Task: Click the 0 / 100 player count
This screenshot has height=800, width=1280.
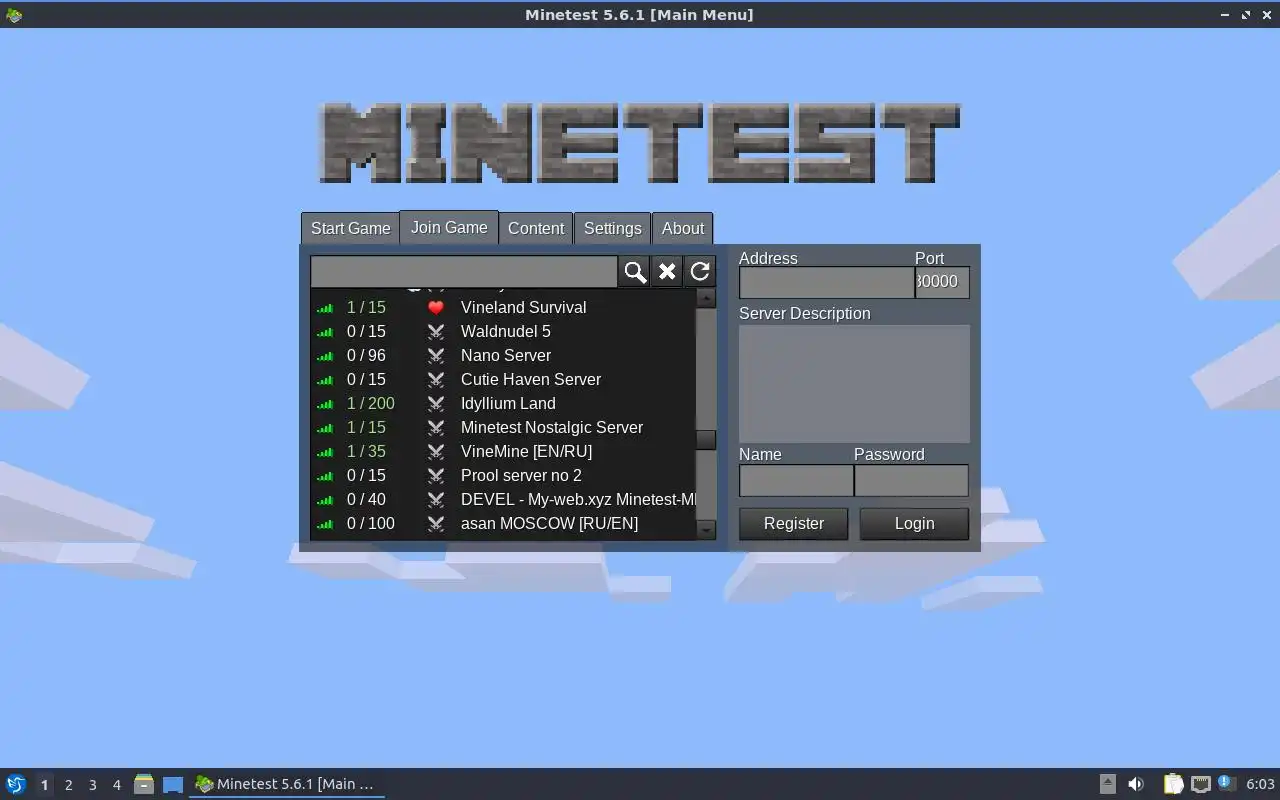Action: [x=371, y=523]
